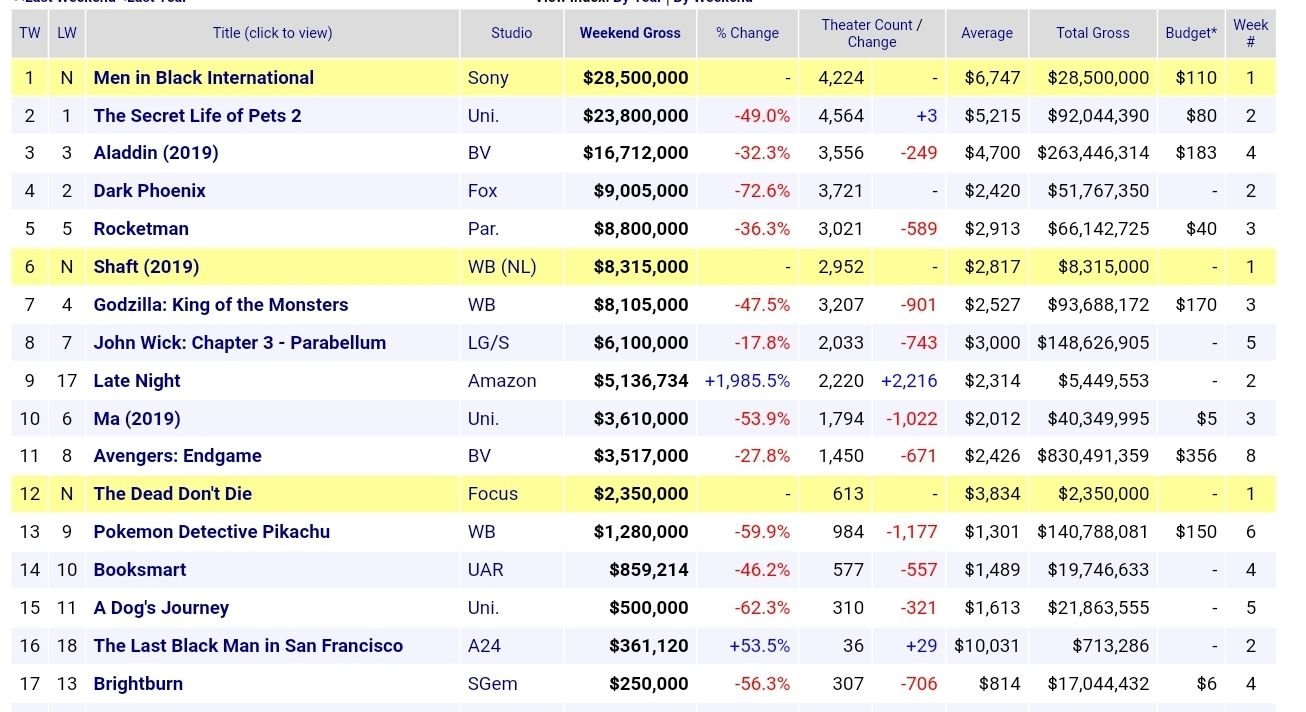1306x712 pixels.
Task: Open Rocketman title link
Action: (x=141, y=229)
